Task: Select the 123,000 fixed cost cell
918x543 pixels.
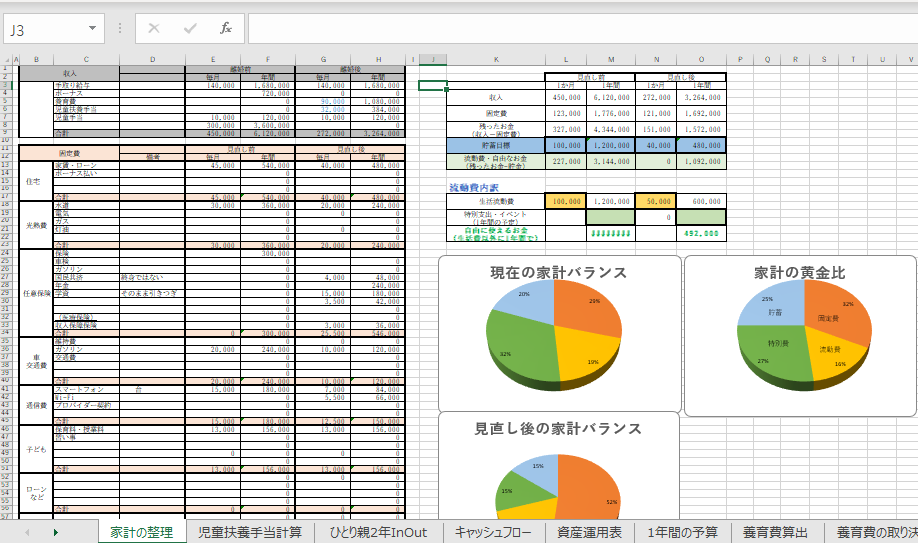Action: coord(566,114)
